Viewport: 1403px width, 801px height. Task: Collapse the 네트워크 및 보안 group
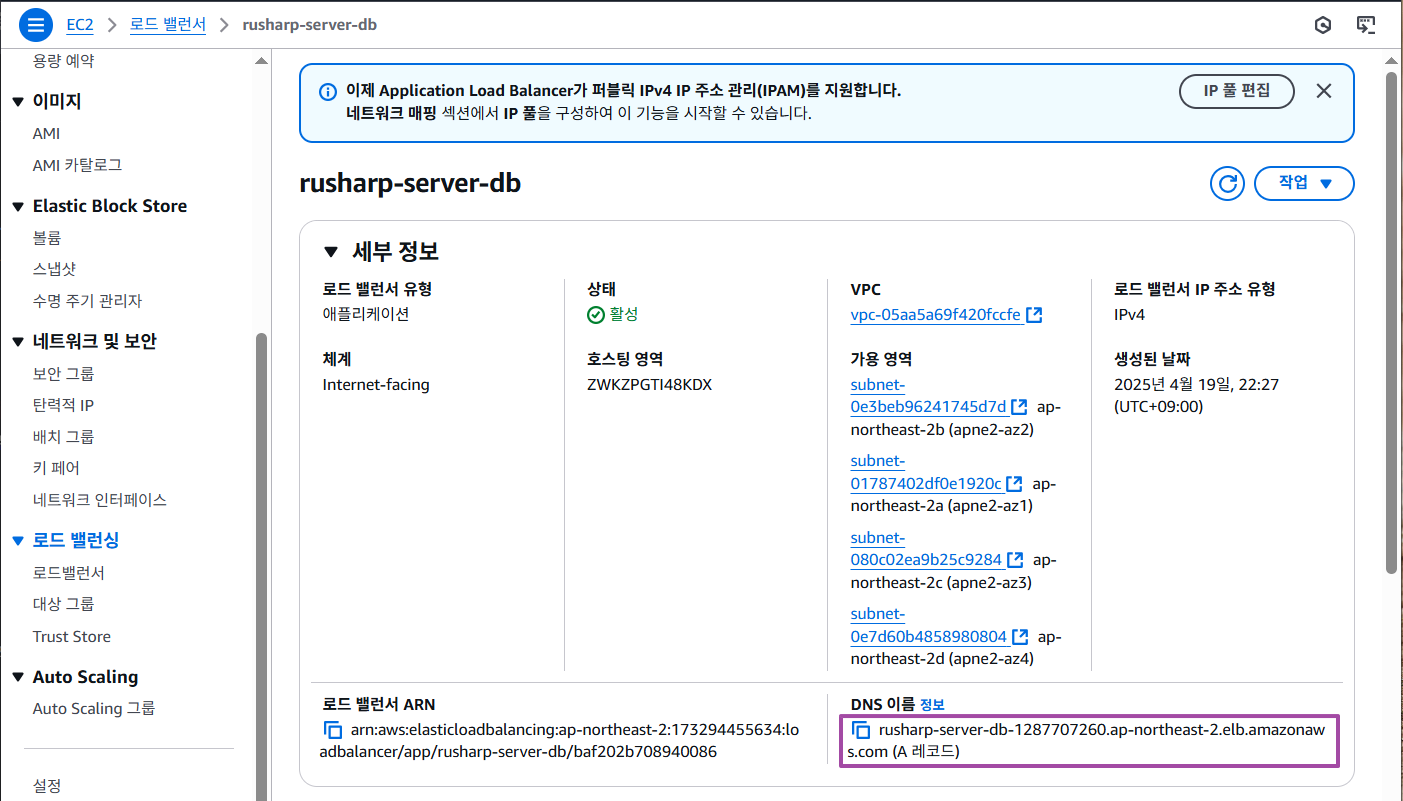17,342
